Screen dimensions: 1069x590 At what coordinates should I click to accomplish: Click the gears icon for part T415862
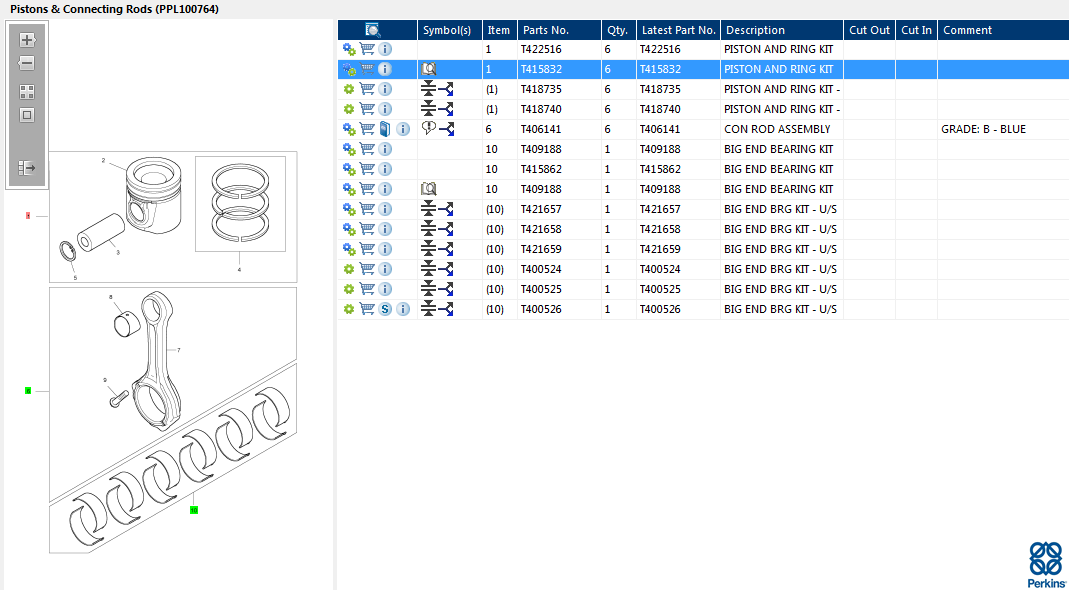pyautogui.click(x=349, y=169)
